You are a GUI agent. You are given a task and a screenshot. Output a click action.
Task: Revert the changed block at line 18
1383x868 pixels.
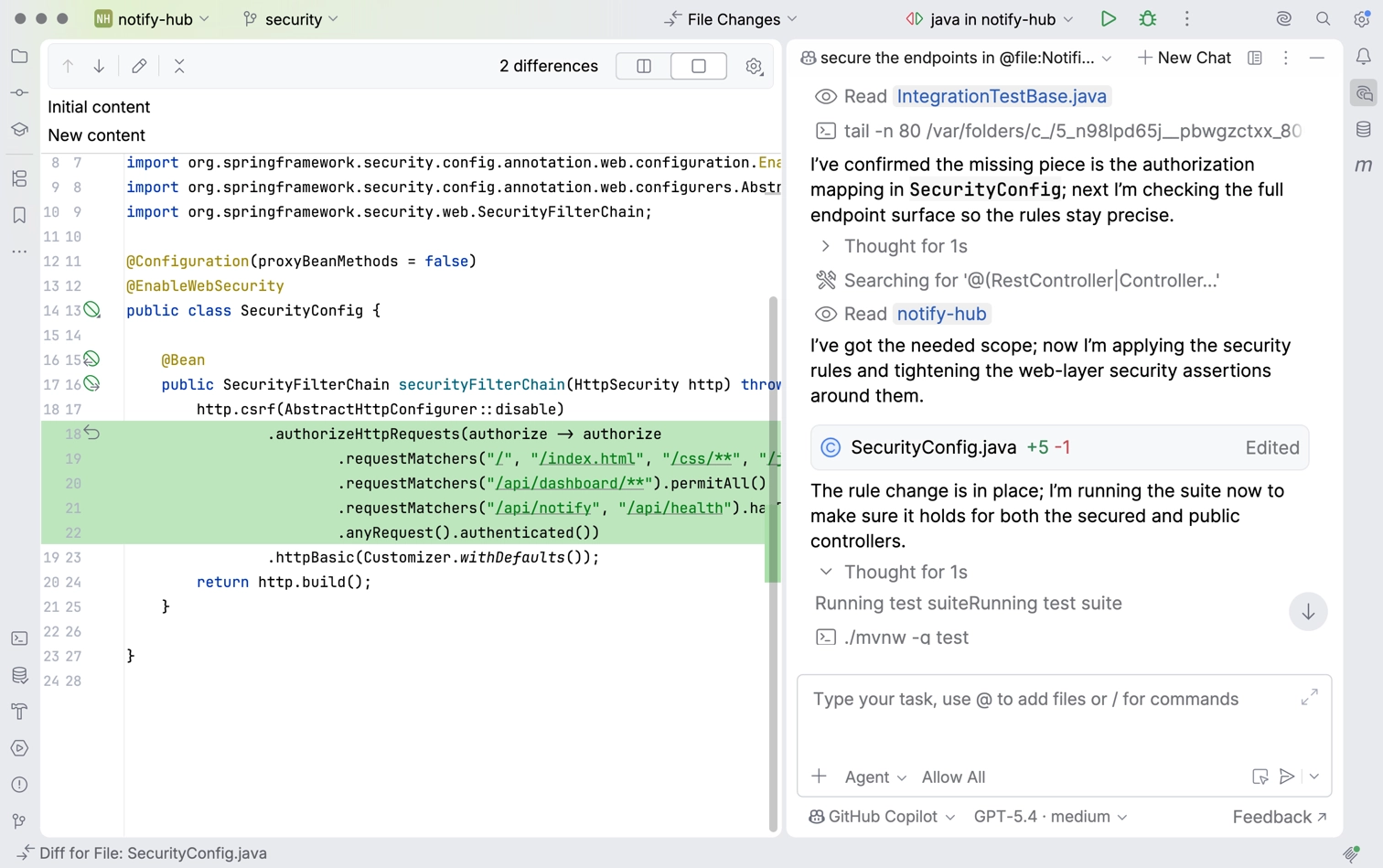coord(92,433)
